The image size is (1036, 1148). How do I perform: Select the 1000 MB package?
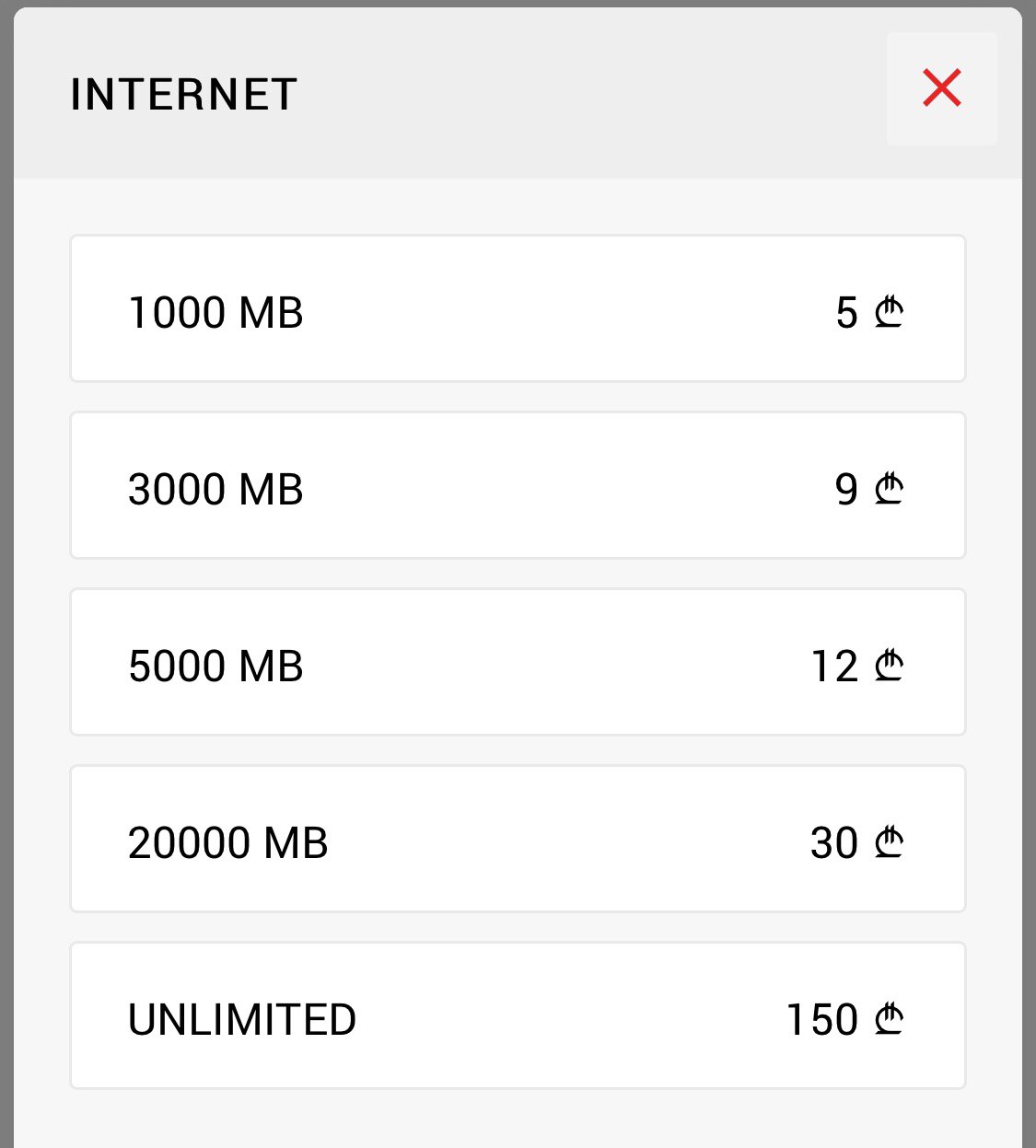point(518,308)
